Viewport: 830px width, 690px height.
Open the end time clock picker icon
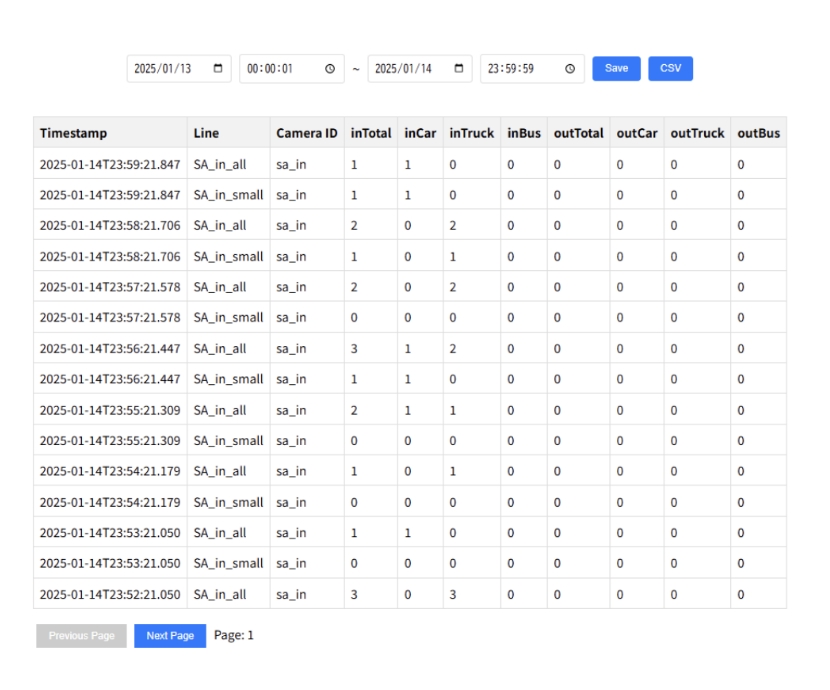(570, 69)
